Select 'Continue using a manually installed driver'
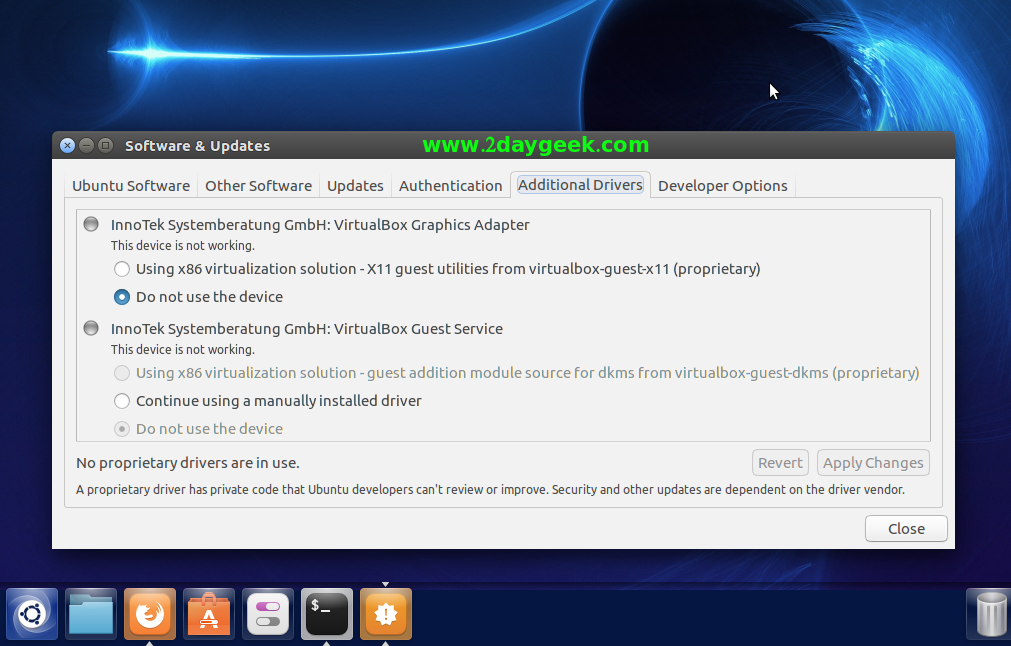Viewport: 1011px width, 646px height. 122,401
